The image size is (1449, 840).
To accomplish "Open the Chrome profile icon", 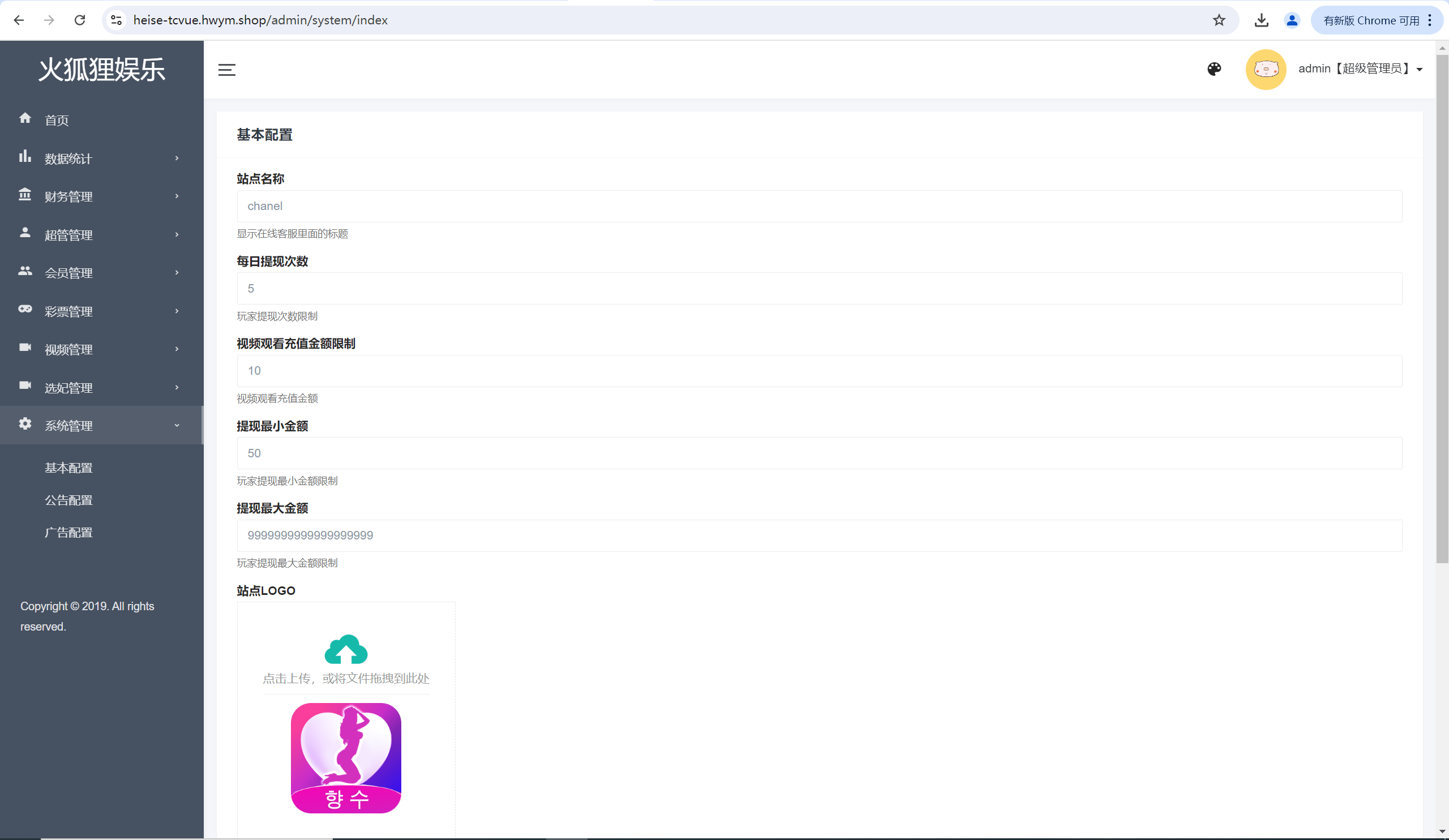I will tap(1292, 20).
